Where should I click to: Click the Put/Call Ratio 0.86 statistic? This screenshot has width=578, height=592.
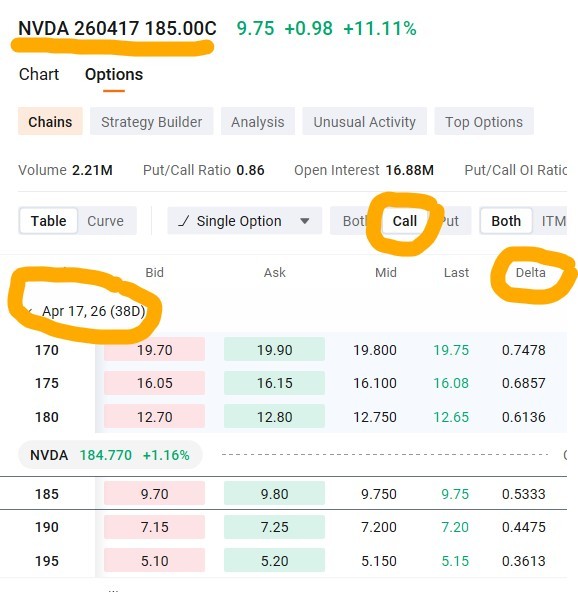coord(203,170)
